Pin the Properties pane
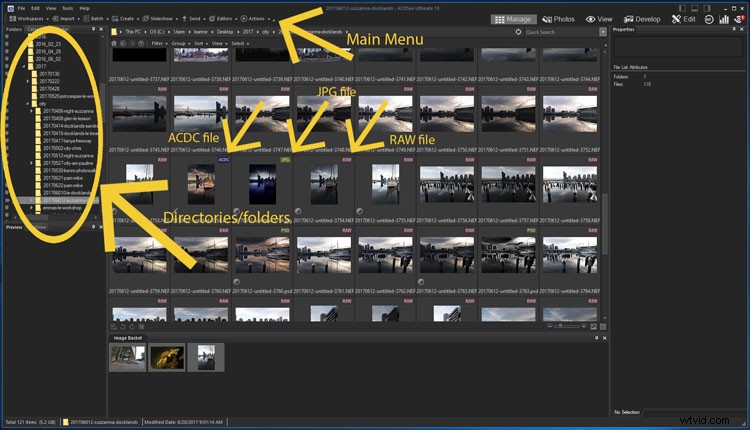 point(734,29)
